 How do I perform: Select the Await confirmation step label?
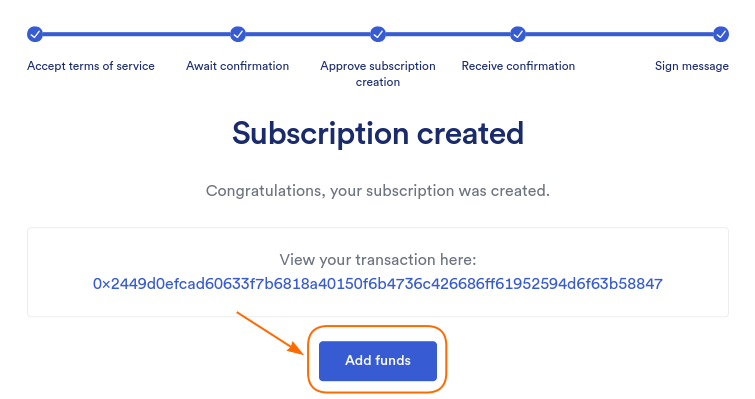(x=237, y=66)
